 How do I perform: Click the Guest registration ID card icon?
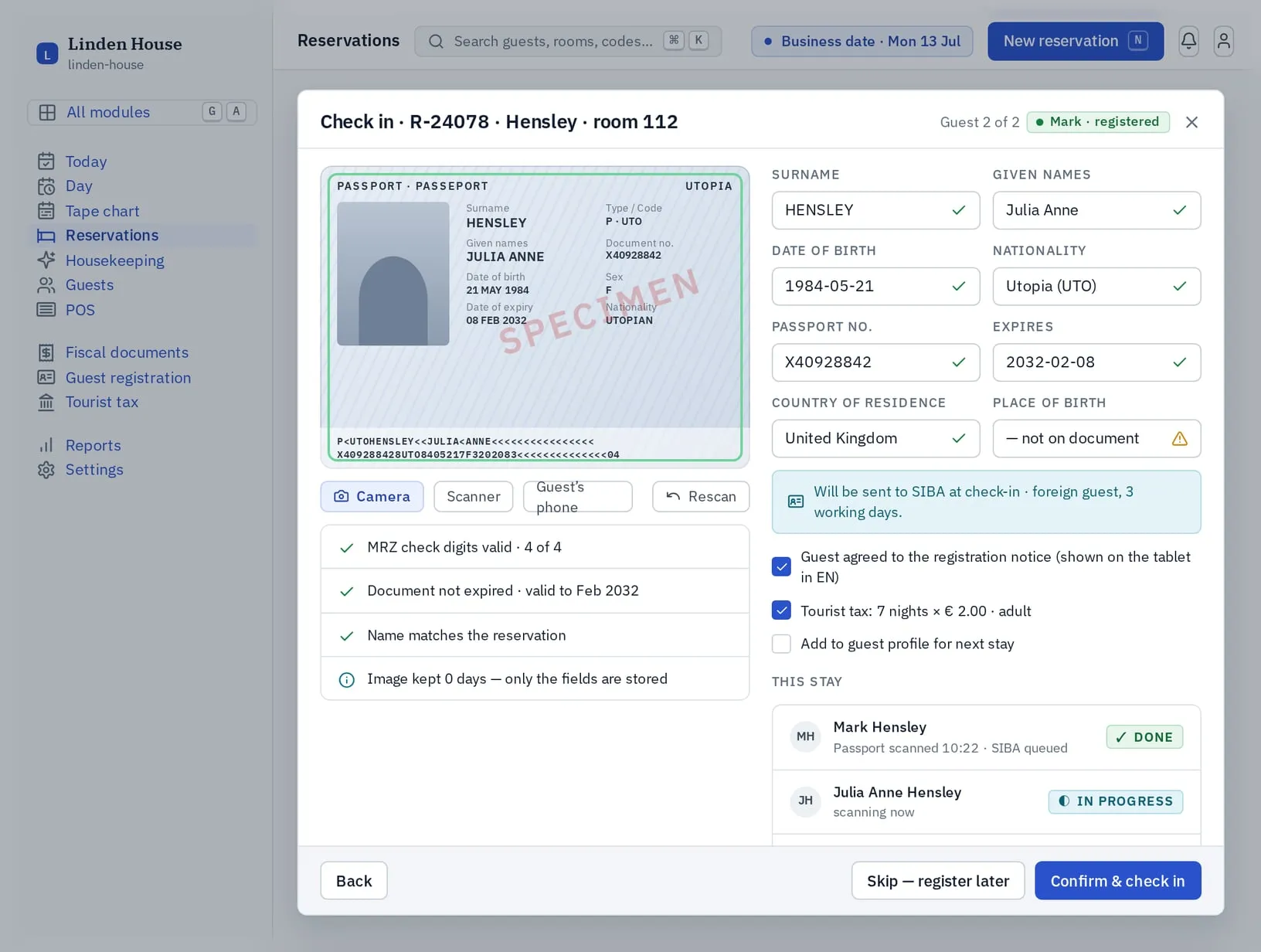point(46,377)
